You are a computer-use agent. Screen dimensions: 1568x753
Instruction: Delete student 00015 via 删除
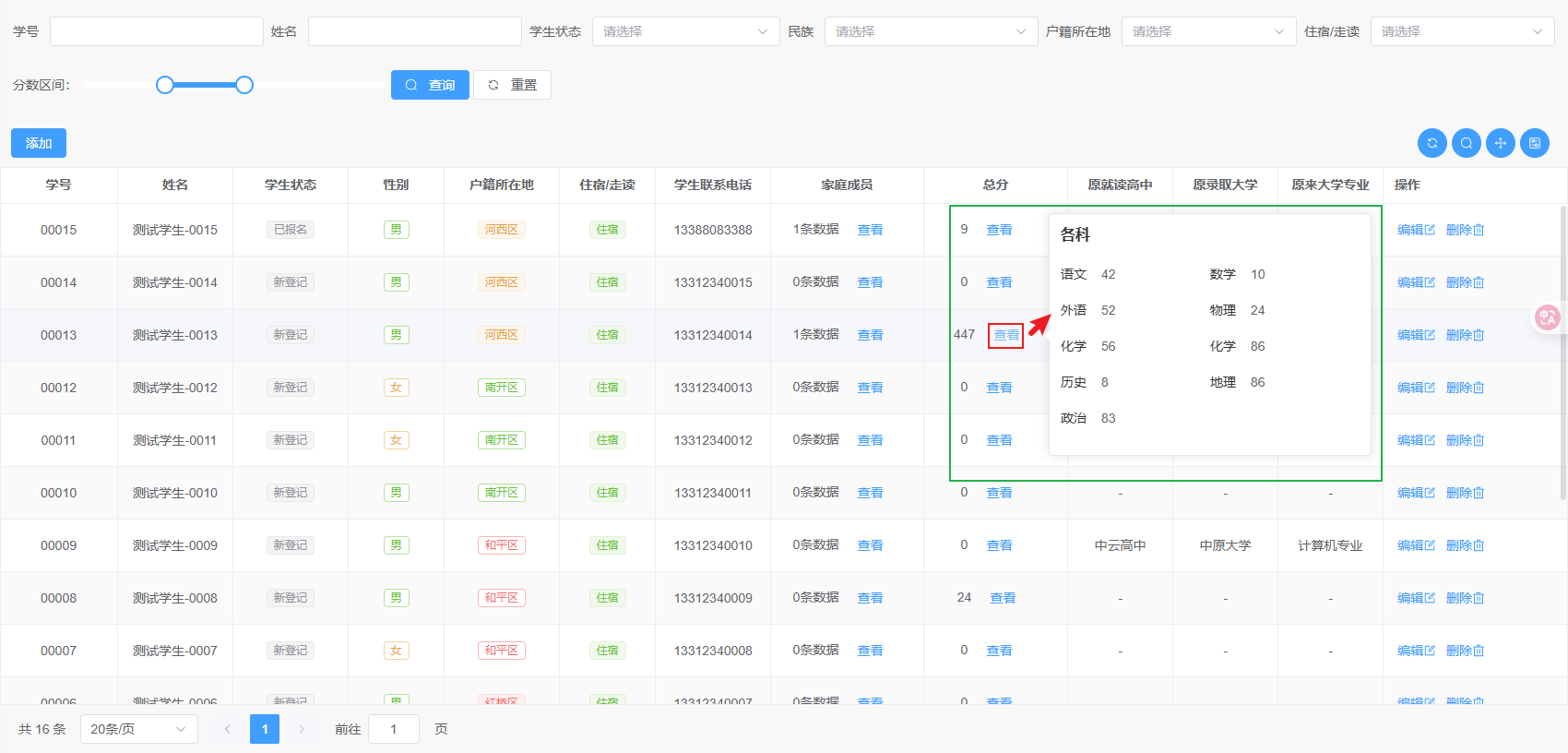click(1465, 230)
